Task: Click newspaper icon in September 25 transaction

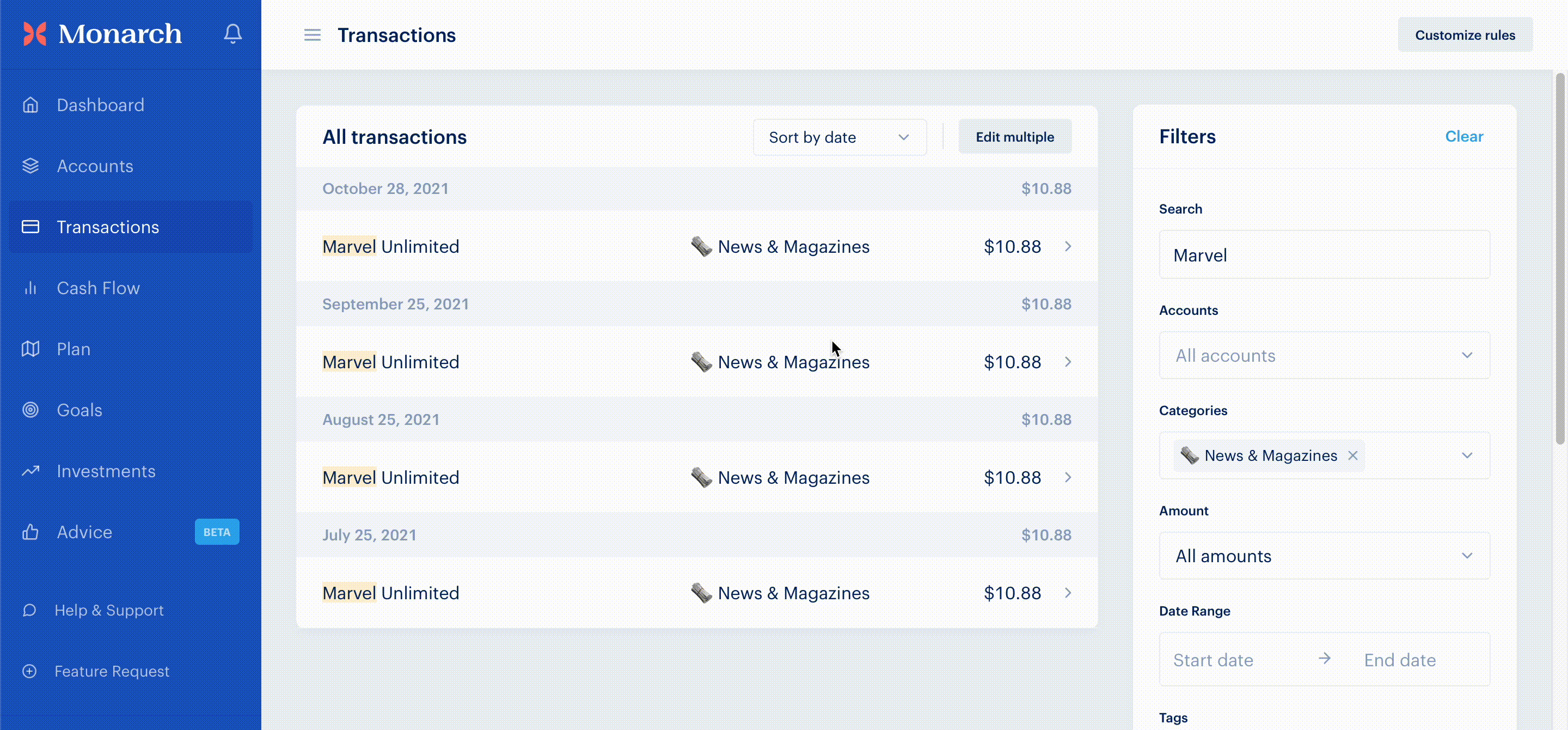Action: (701, 362)
